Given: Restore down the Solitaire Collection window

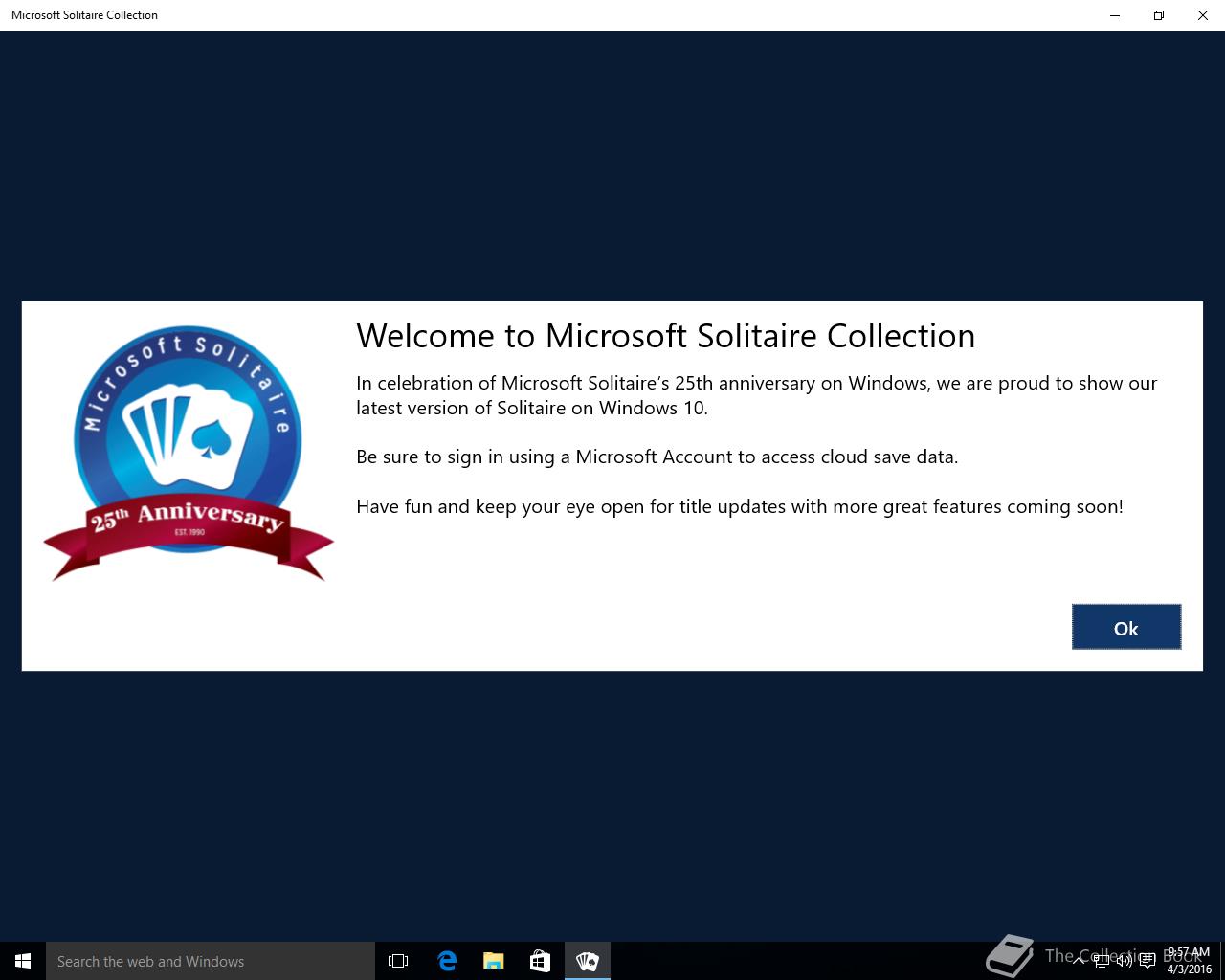Looking at the screenshot, I should click(1159, 15).
